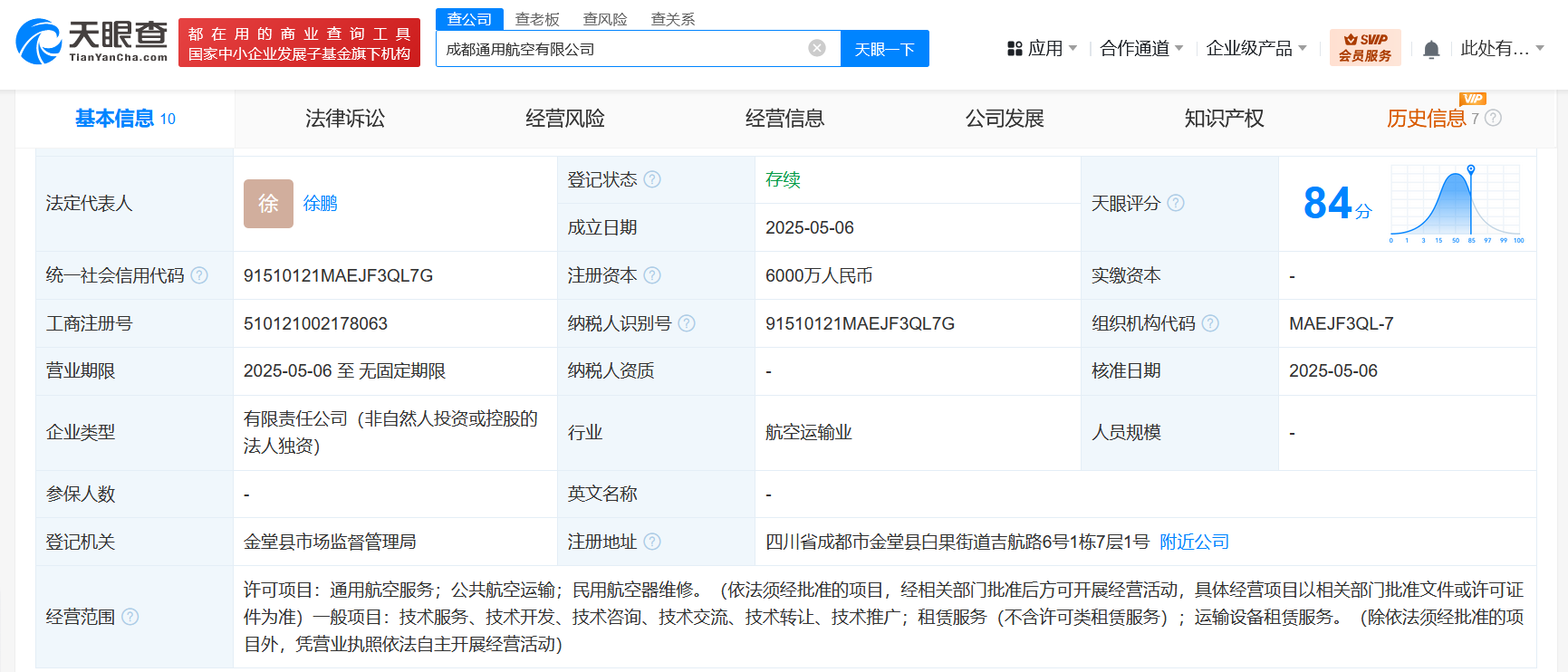1568x672 pixels.
Task: Open the 附近公司 link
Action: tap(1194, 542)
